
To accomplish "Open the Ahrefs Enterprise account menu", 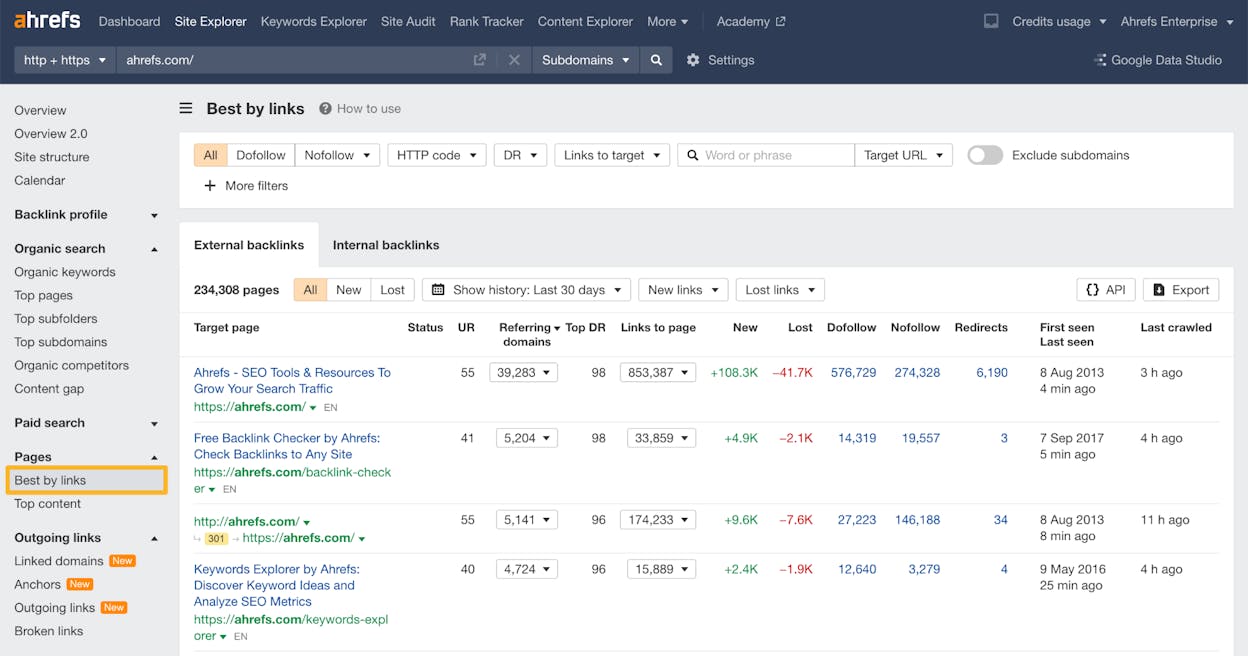I will (1176, 21).
